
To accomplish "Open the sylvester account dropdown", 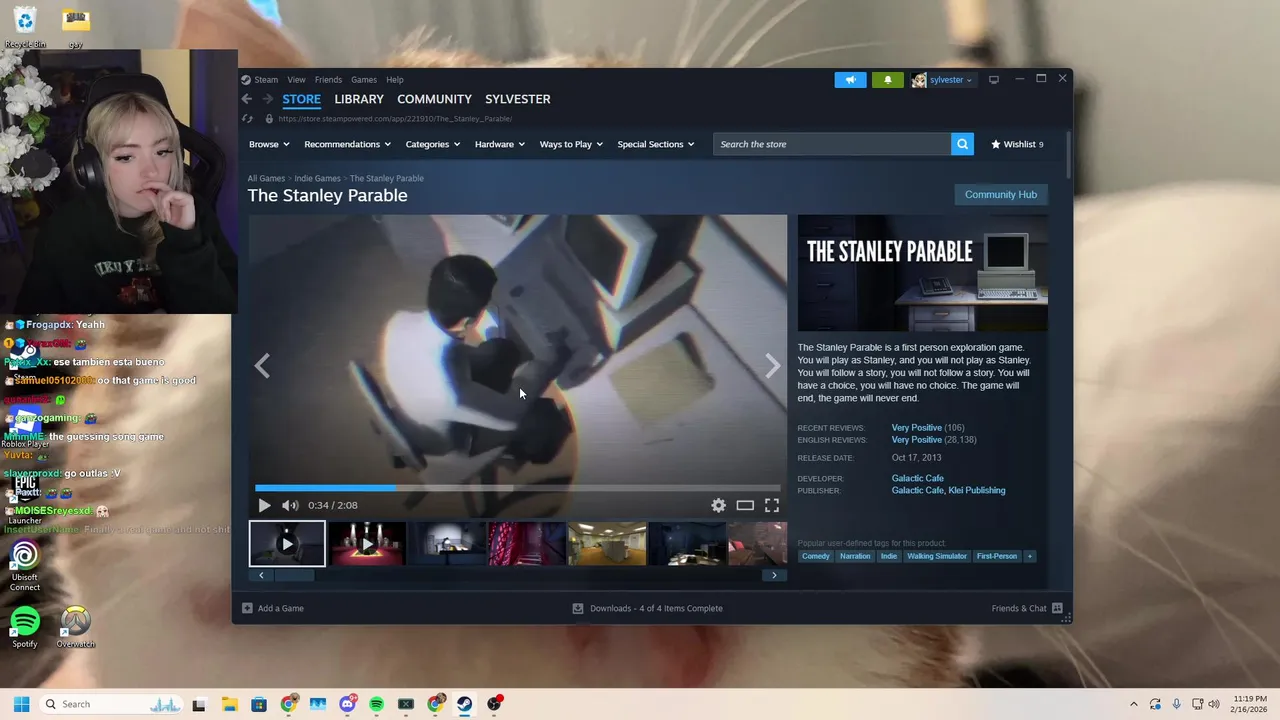I will tap(943, 80).
